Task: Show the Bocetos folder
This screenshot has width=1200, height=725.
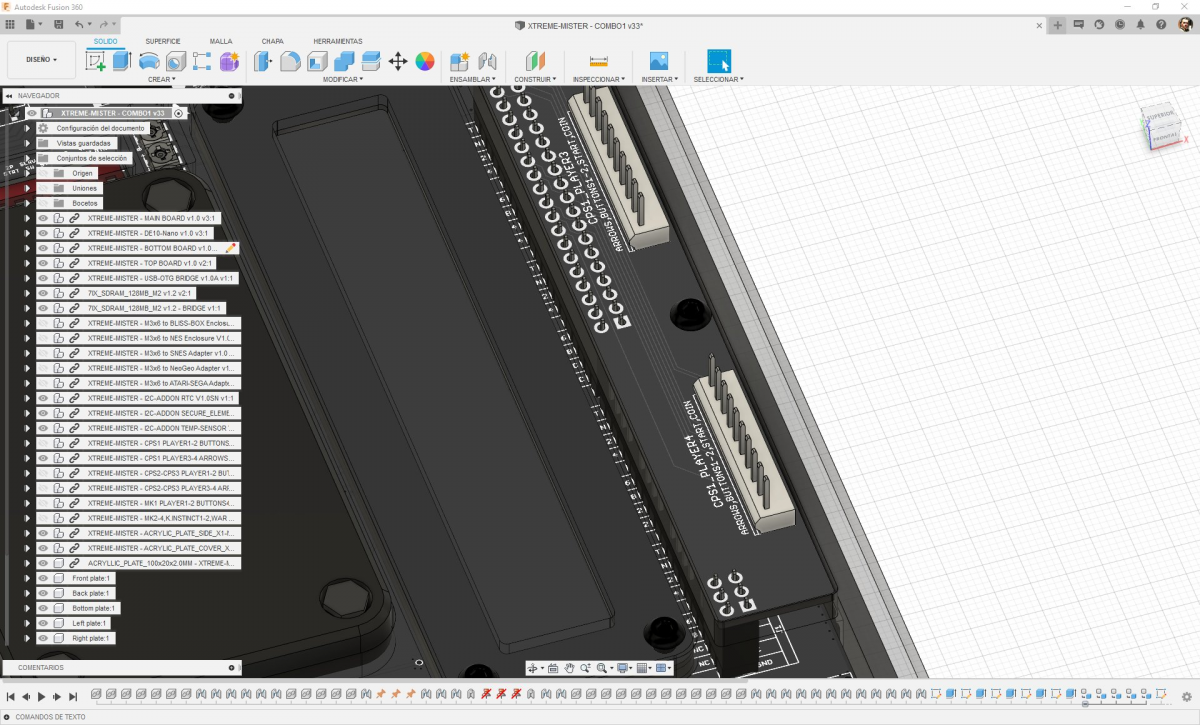Action: 43,203
